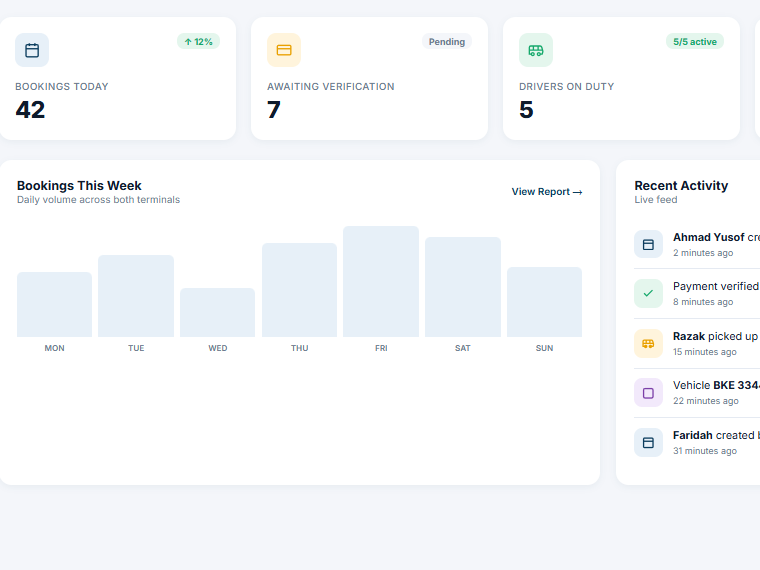
Task: Click the green checkmark icon for Payment verified
Action: pyautogui.click(x=649, y=293)
